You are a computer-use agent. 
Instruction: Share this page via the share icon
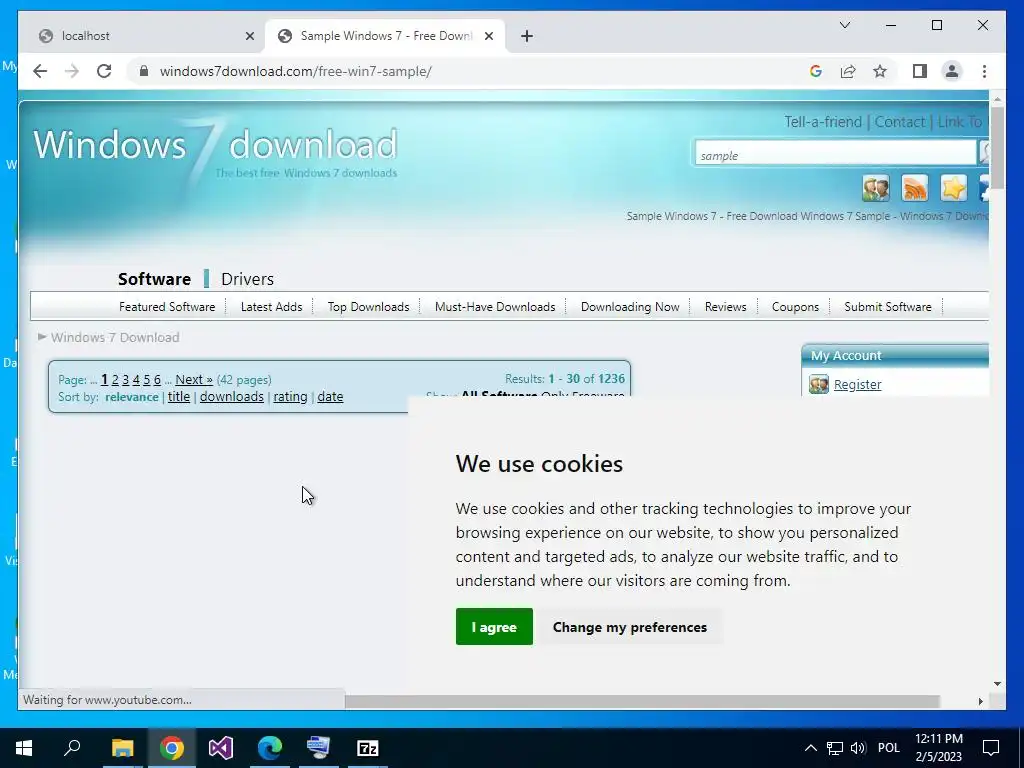tap(848, 71)
